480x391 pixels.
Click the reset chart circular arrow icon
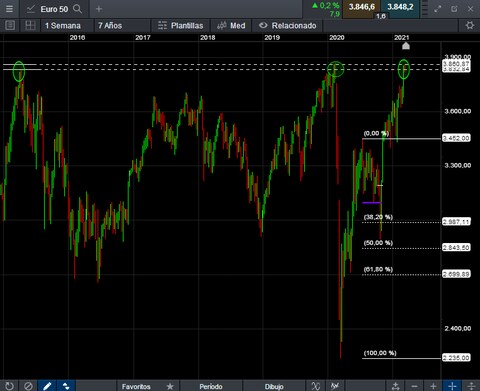pyautogui.click(x=10, y=386)
